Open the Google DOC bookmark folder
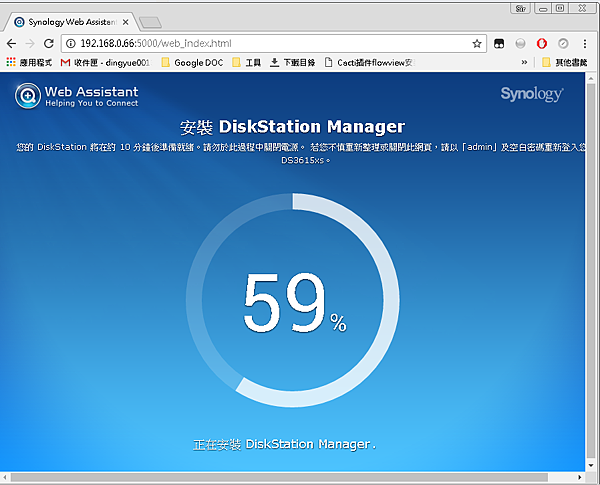The width and height of the screenshot is (600, 485). pos(192,62)
